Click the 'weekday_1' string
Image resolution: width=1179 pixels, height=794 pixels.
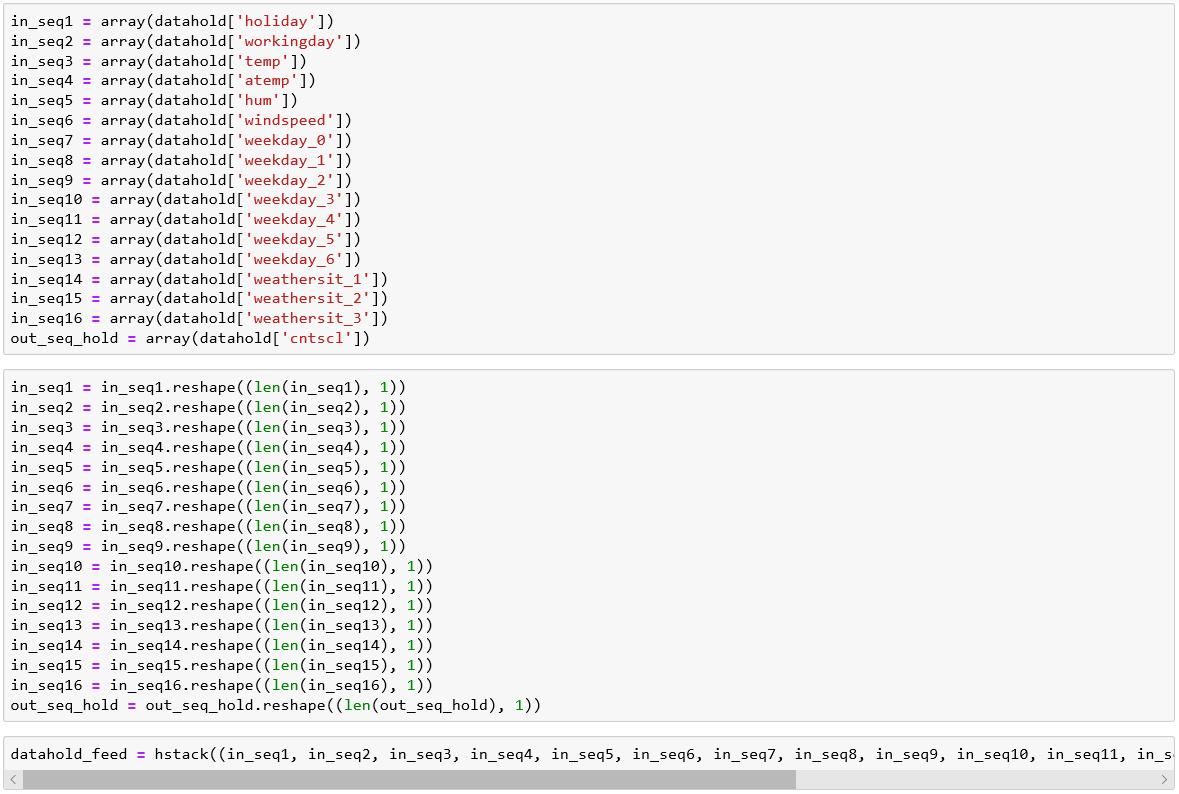286,160
